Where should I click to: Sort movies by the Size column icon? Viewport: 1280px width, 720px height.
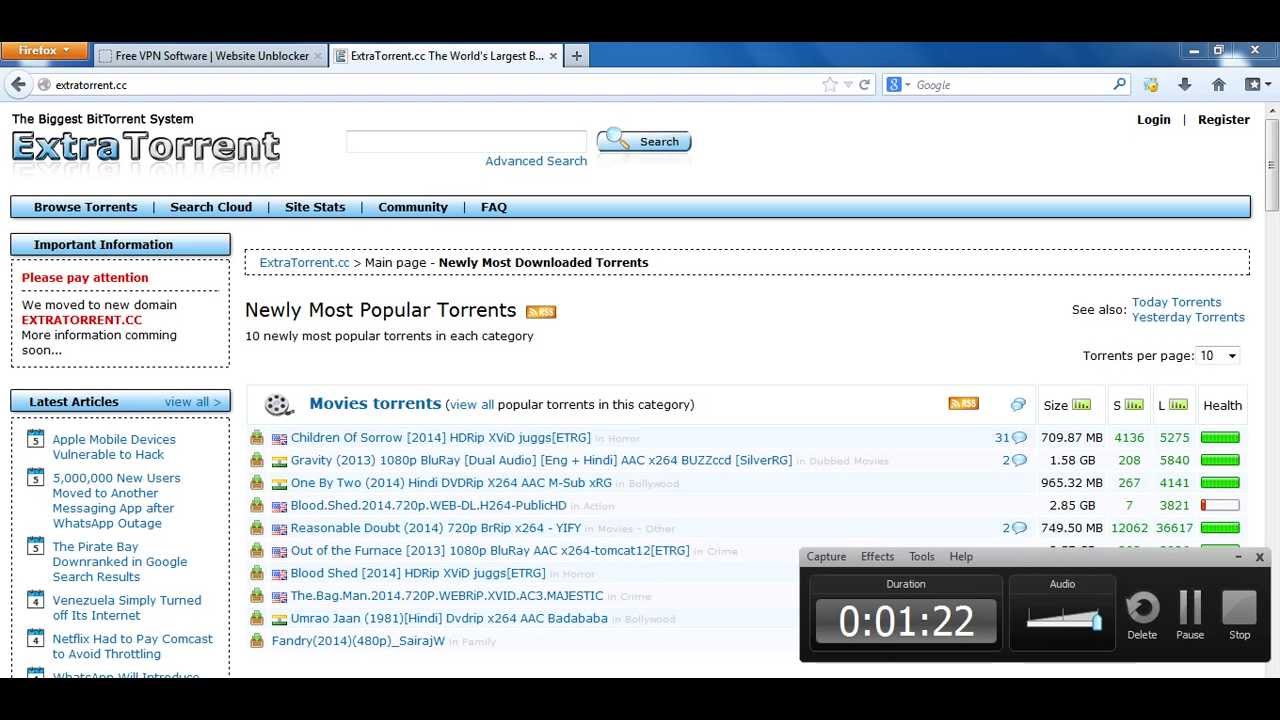[1081, 405]
